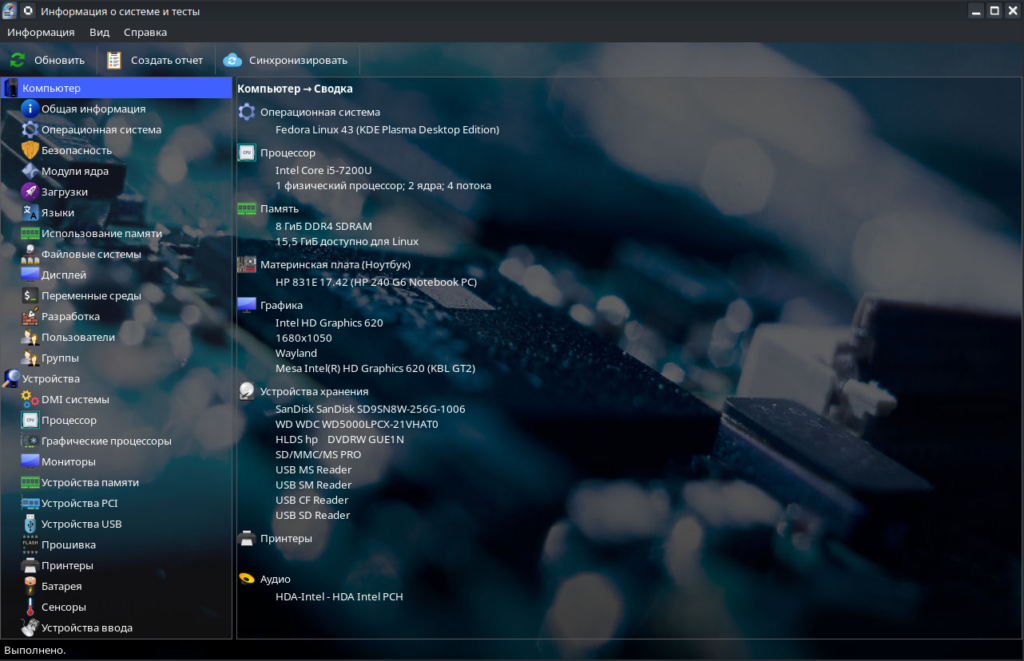Open the Справка menu
This screenshot has width=1024, height=661.
coord(145,32)
